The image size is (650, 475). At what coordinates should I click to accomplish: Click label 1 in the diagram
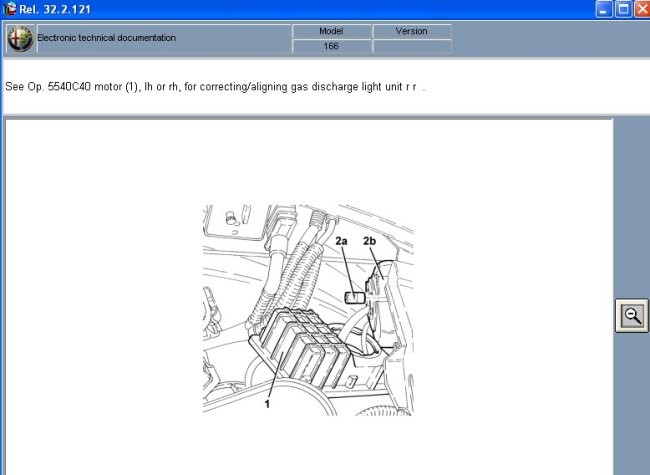267,404
